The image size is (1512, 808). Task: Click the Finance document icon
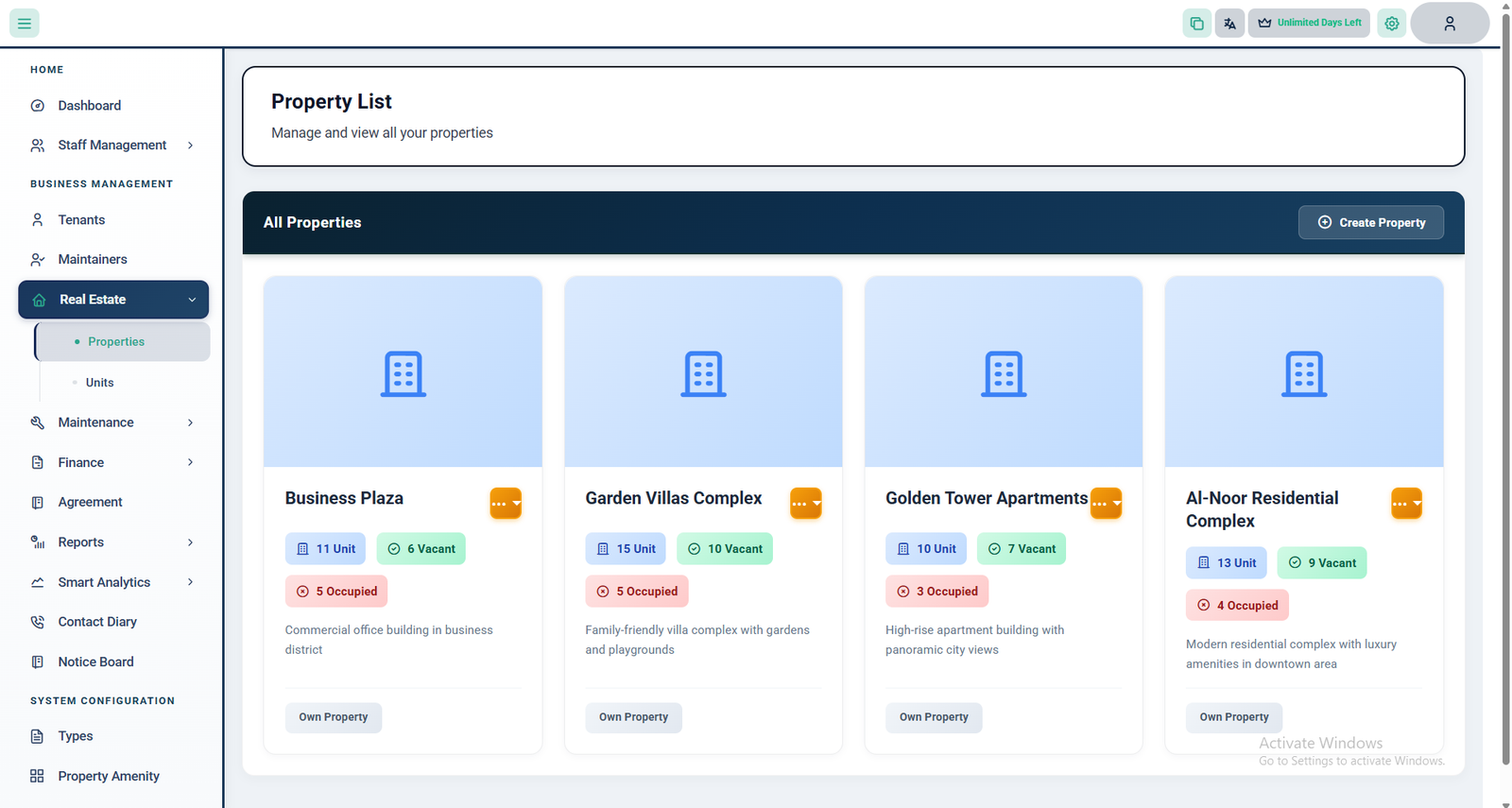point(38,462)
